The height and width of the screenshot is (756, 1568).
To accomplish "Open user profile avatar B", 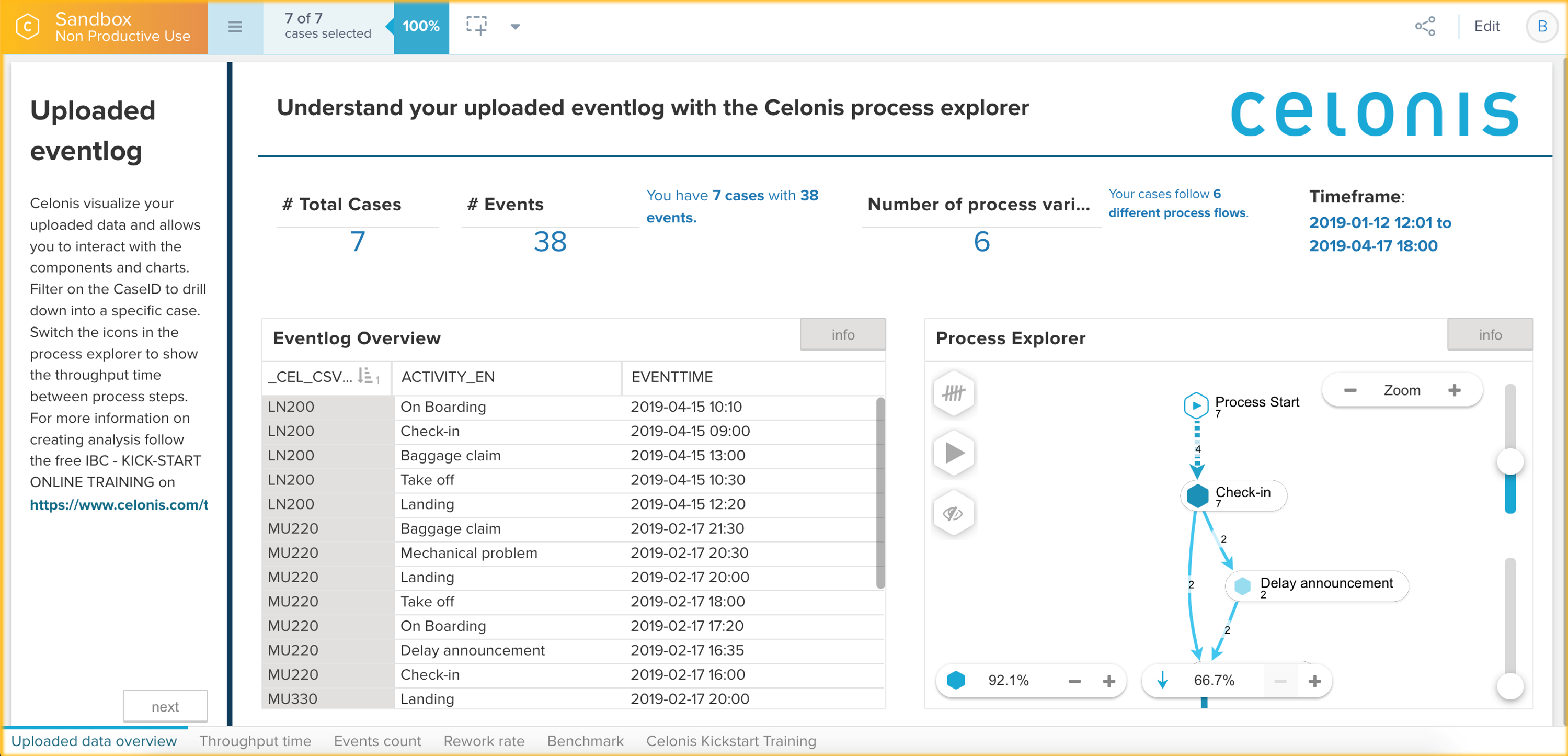I will (1542, 26).
